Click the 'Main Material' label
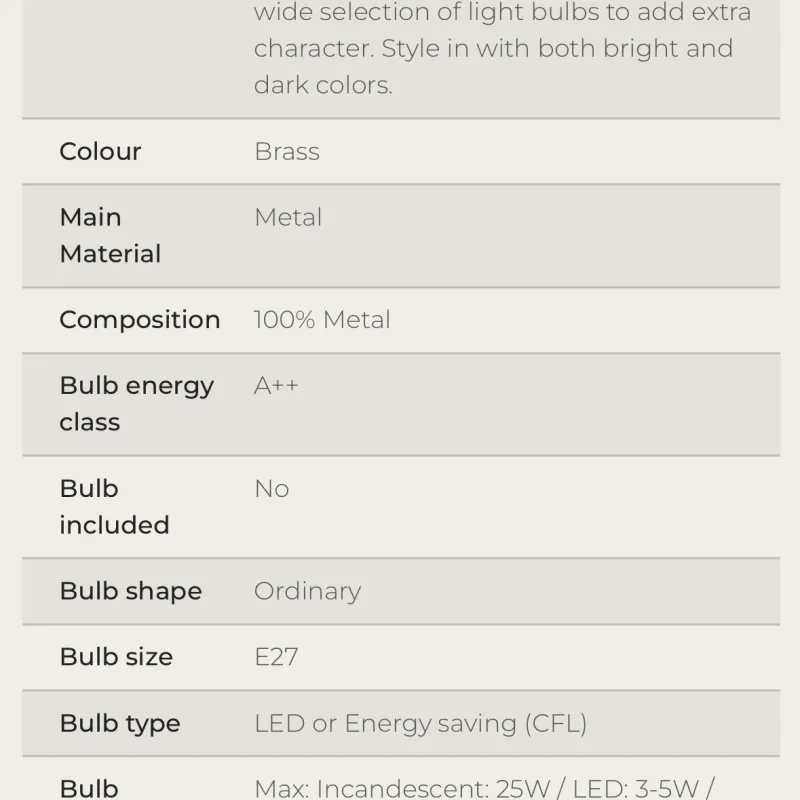800x800 pixels. click(110, 235)
